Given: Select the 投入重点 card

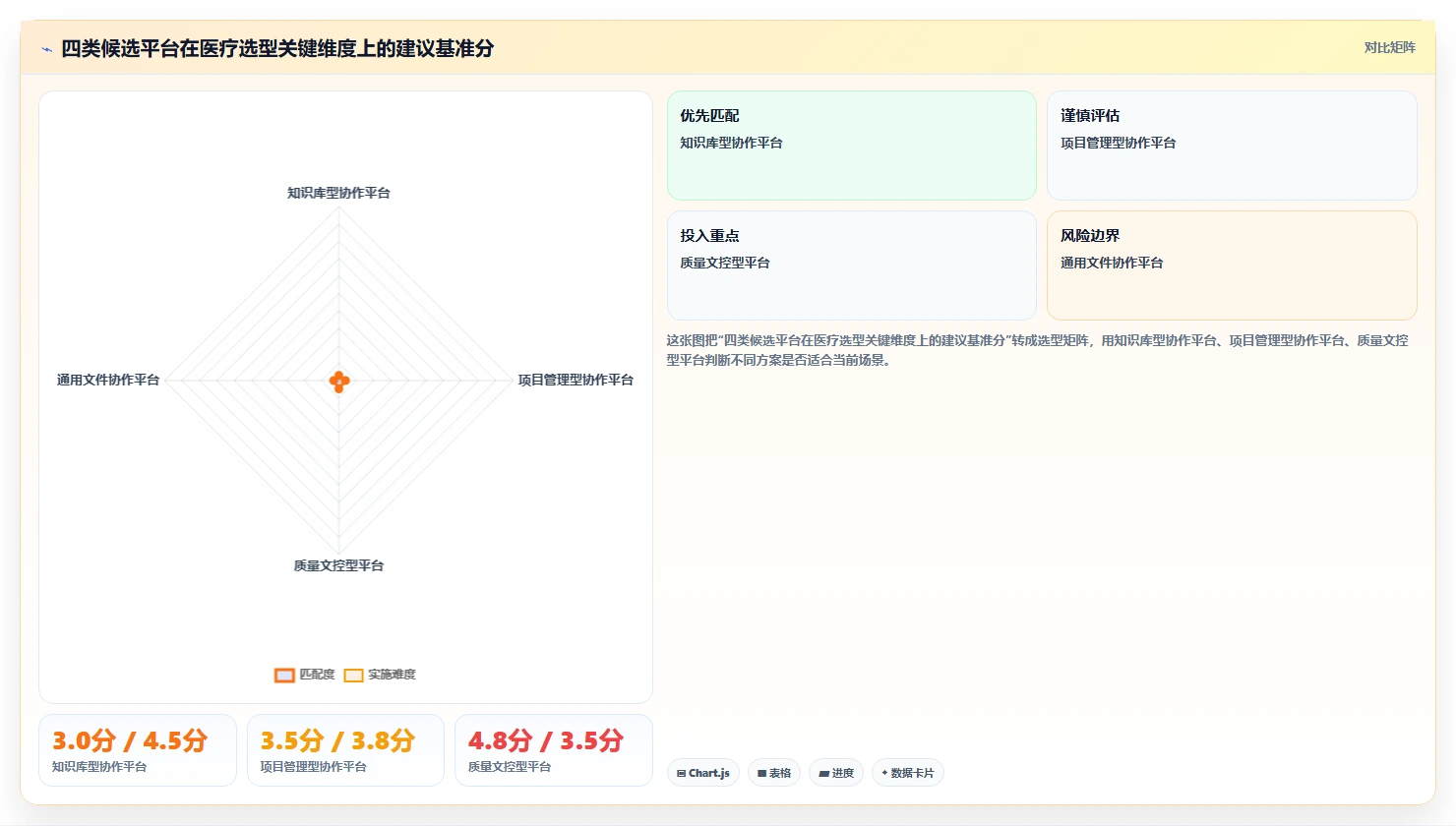Looking at the screenshot, I should [852, 265].
